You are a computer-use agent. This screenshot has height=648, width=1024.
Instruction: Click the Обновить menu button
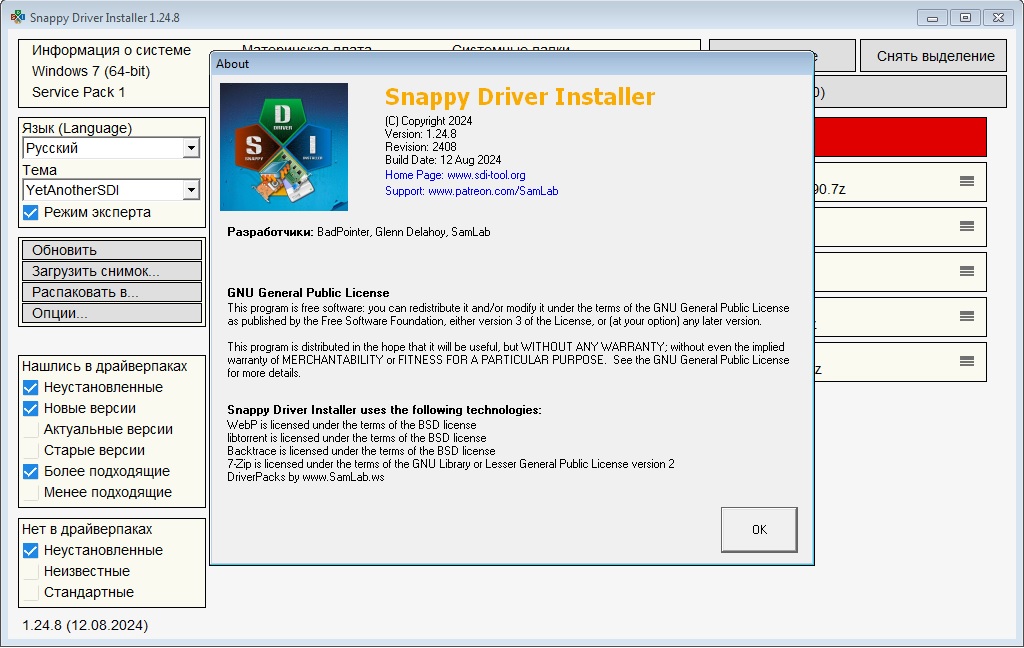[x=112, y=250]
